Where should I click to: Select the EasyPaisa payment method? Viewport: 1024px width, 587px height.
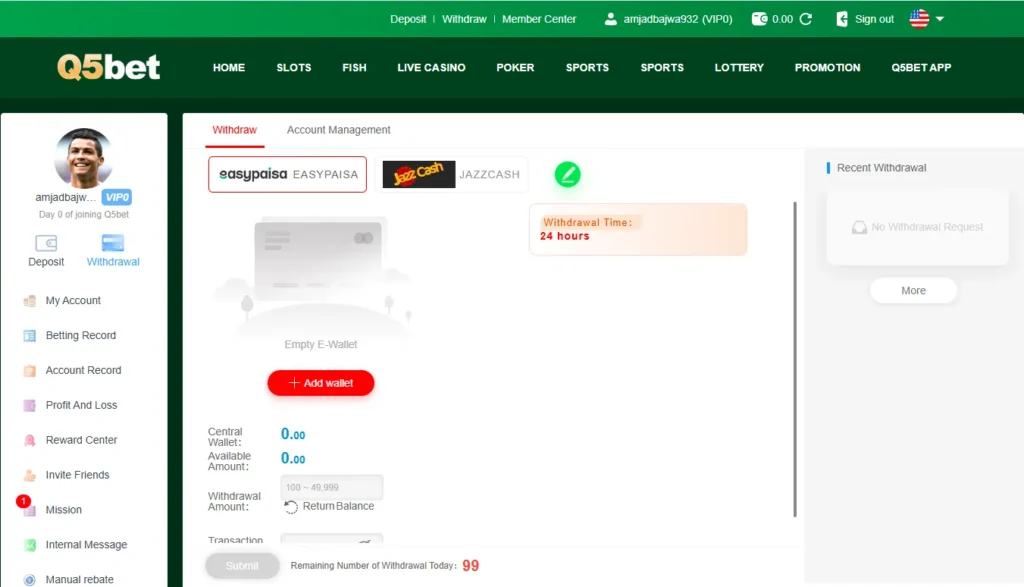287,174
